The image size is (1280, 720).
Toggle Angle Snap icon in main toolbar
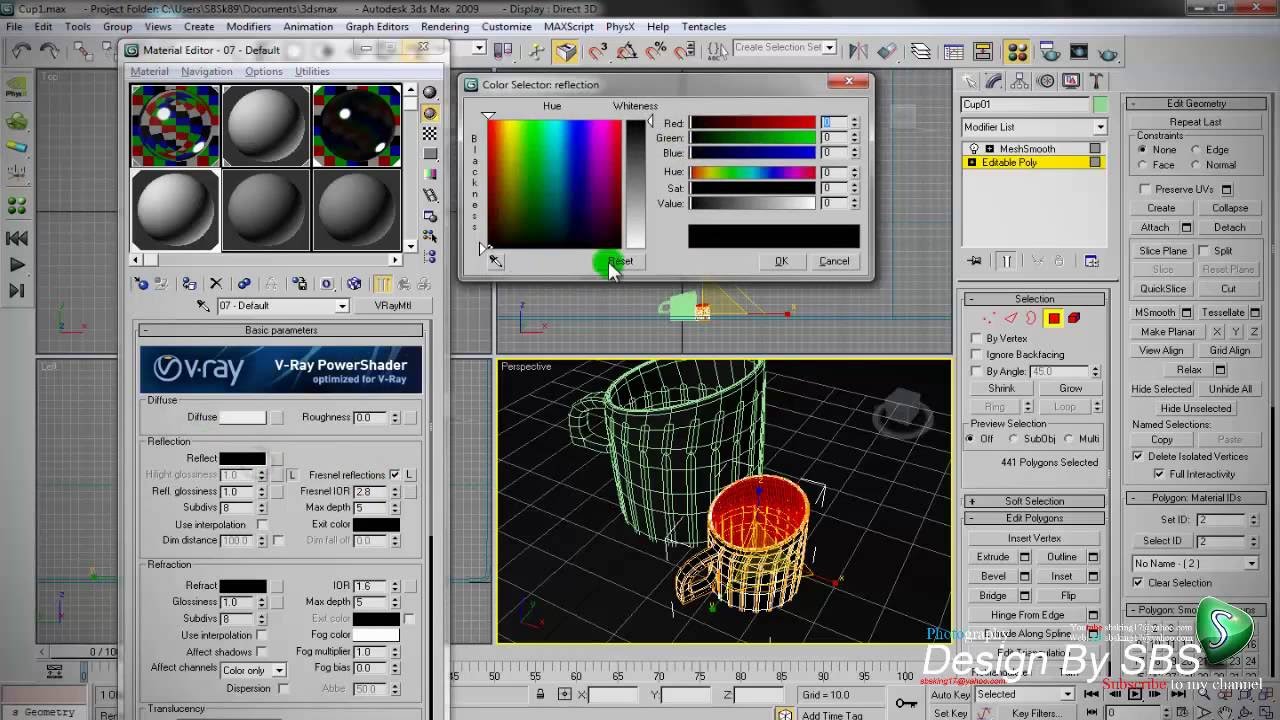tap(627, 52)
